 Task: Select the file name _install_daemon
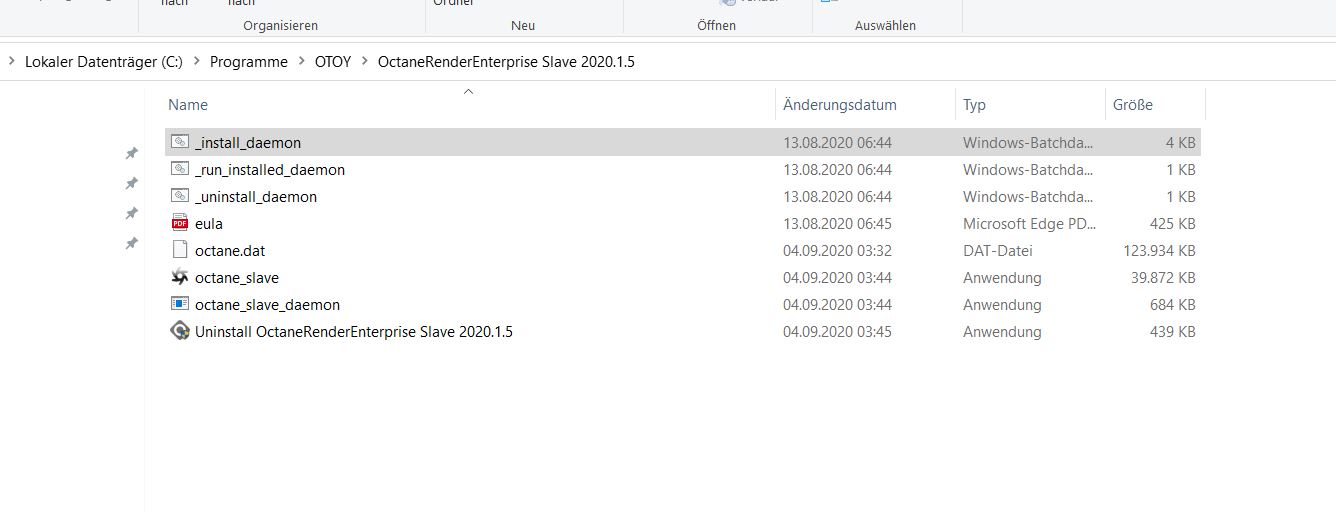click(x=248, y=143)
